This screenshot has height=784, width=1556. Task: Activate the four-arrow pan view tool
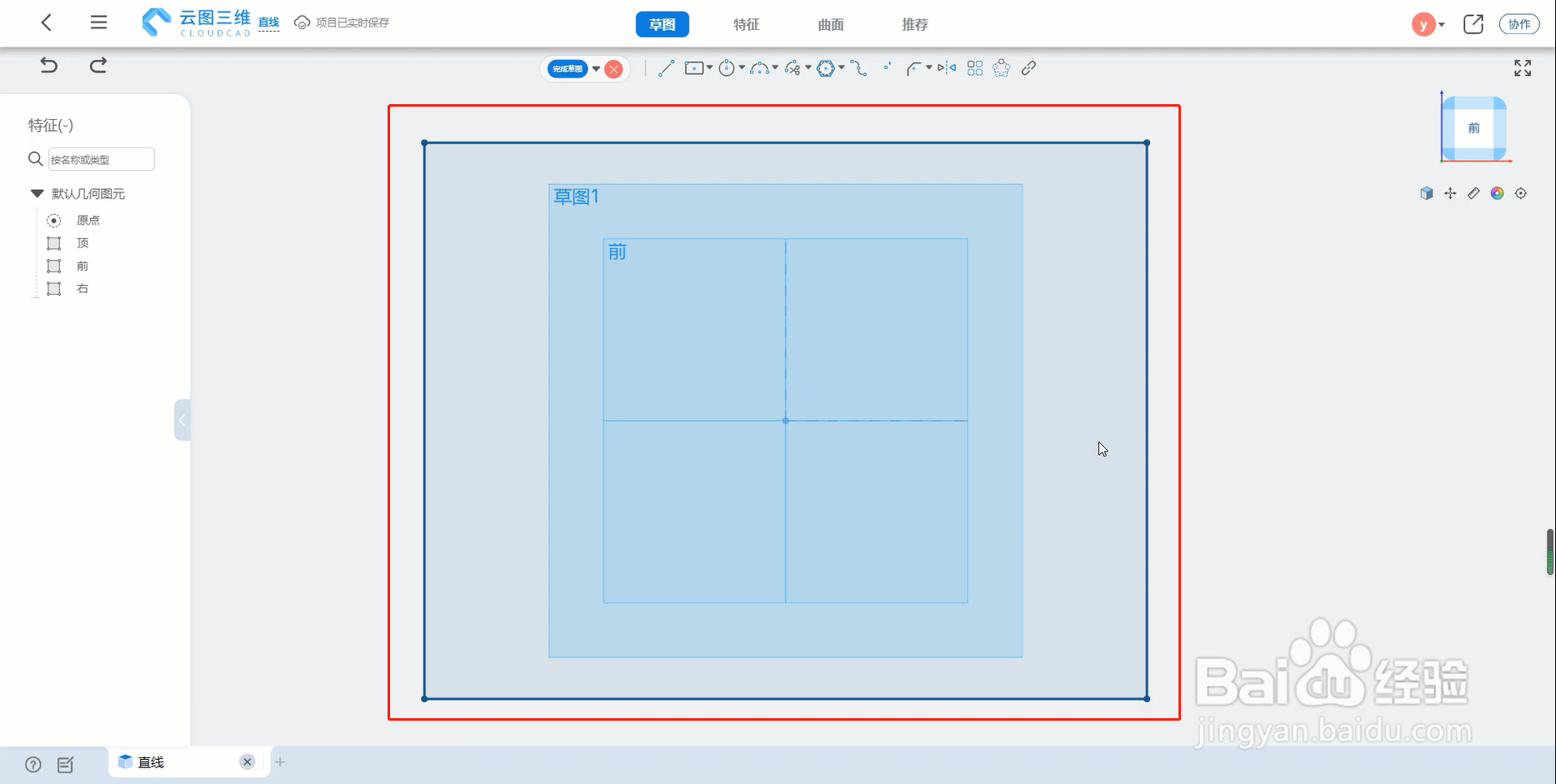tap(1450, 193)
